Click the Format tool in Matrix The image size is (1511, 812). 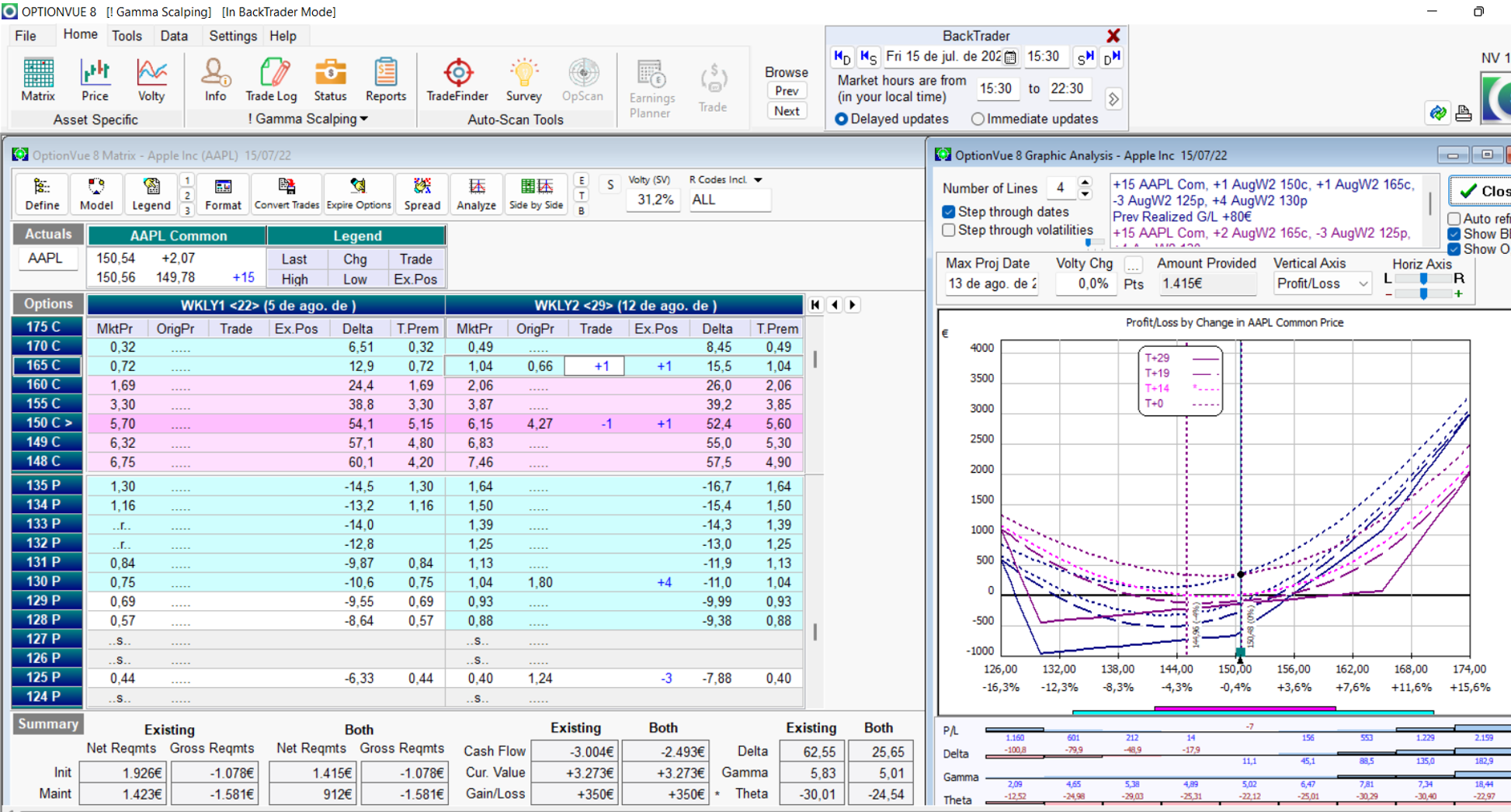click(223, 193)
